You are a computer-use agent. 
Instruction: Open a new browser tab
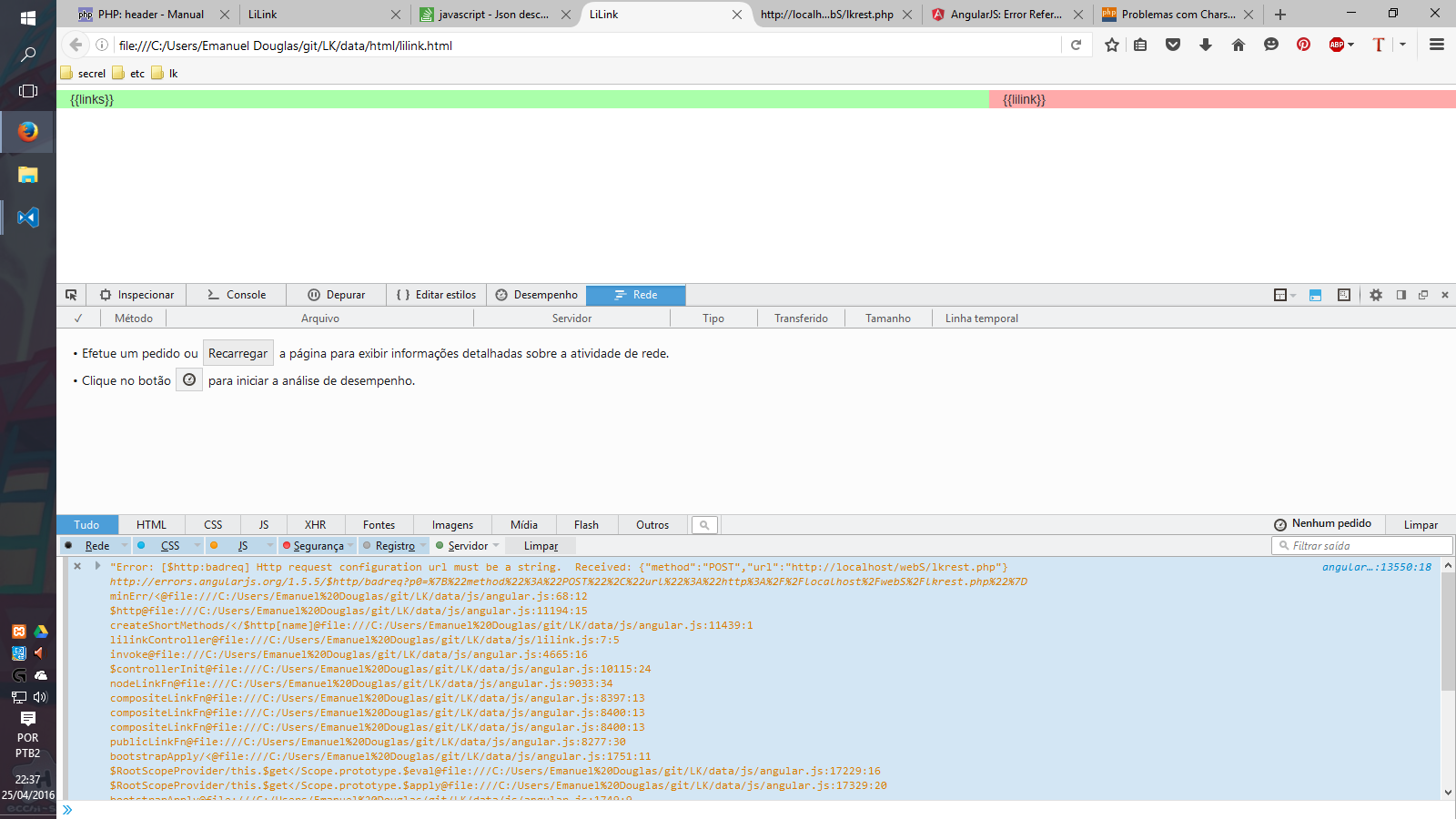pos(1280,15)
